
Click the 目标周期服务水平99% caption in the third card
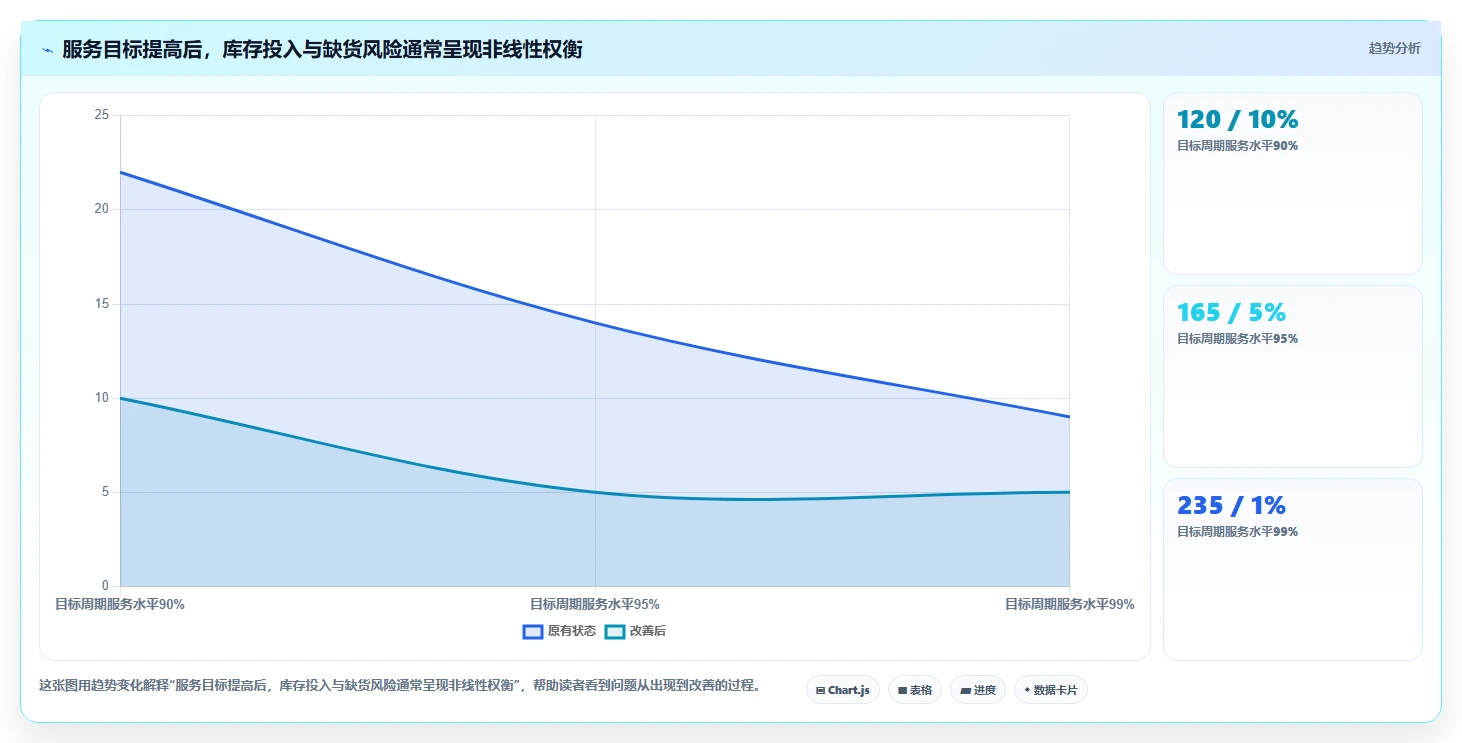(x=1237, y=531)
